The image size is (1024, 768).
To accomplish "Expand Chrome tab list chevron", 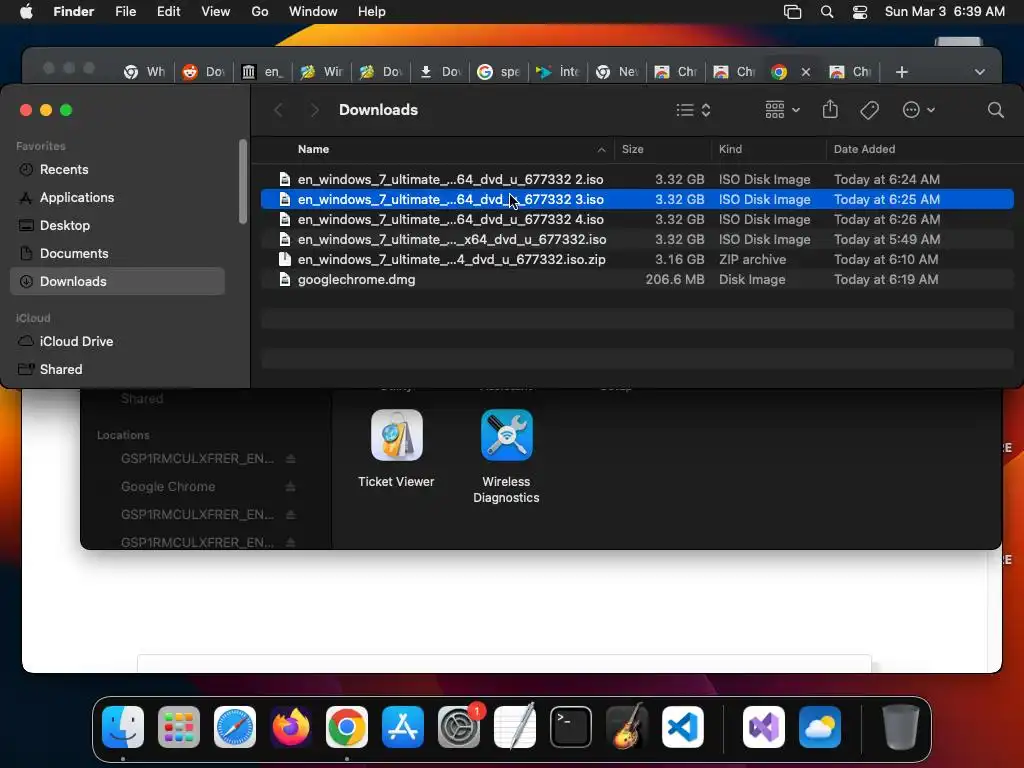I will (x=980, y=72).
